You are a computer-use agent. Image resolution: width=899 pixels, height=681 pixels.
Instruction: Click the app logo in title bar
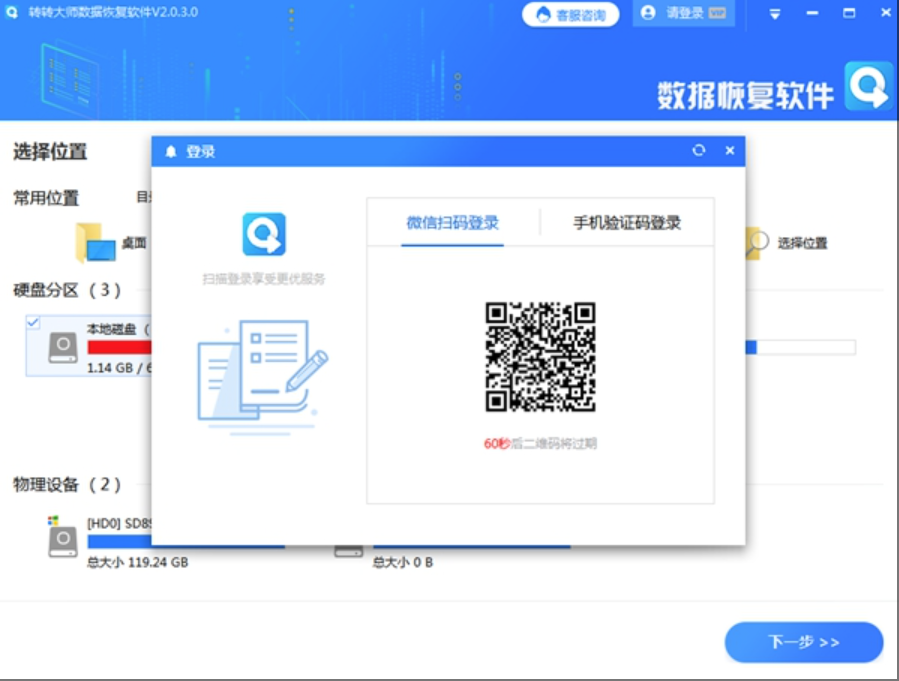(12, 12)
